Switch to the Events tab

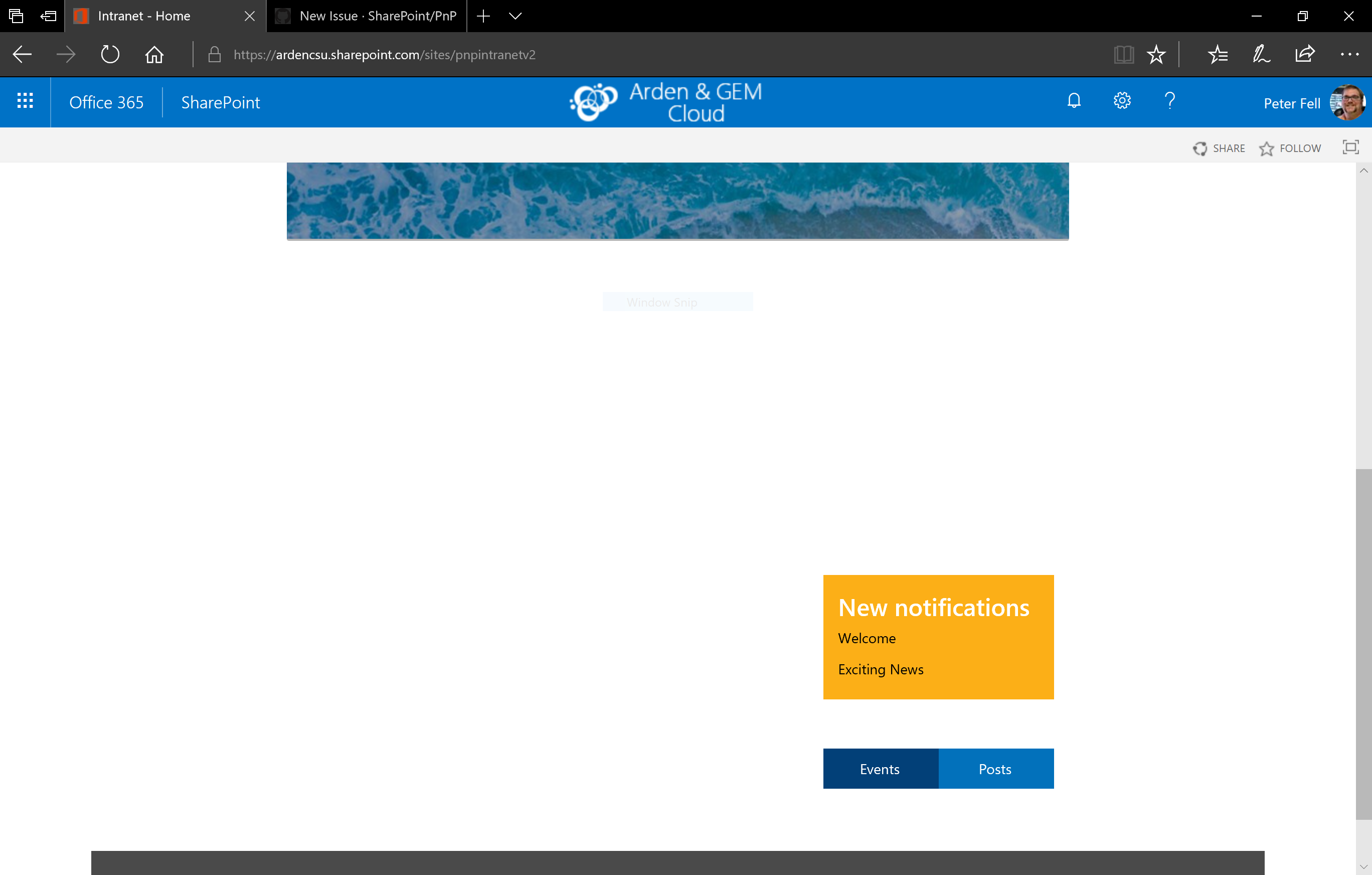(879, 769)
